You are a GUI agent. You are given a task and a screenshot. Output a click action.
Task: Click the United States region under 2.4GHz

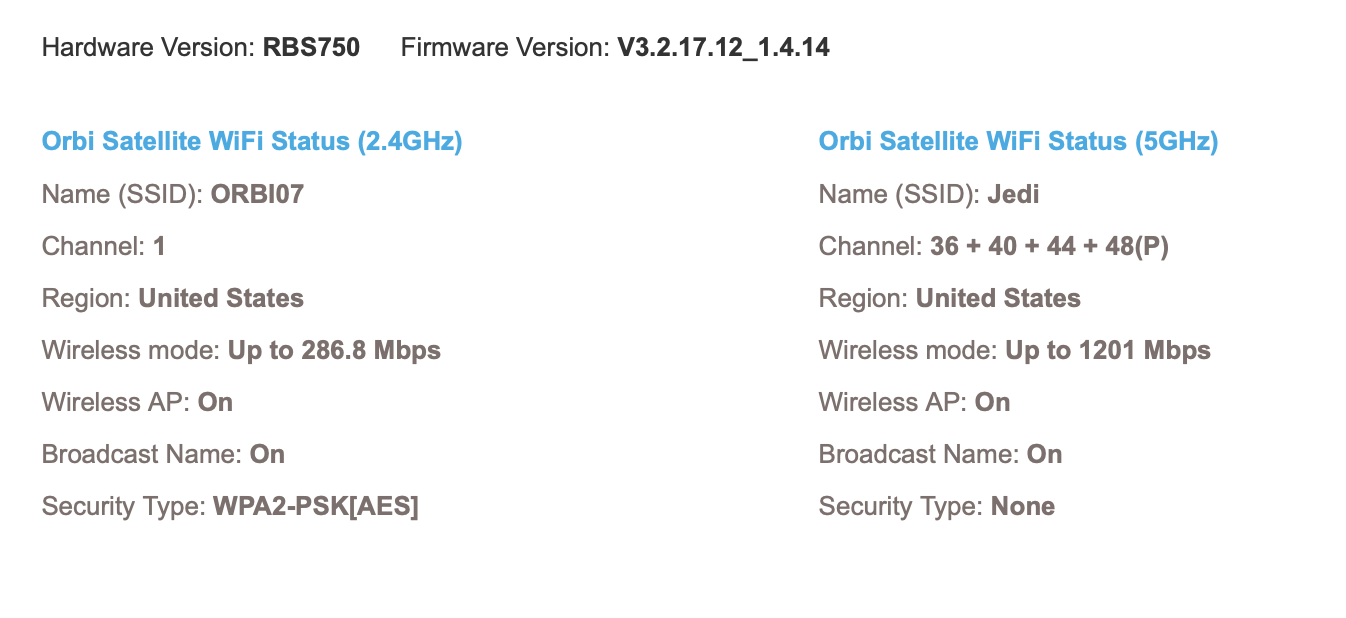221,298
